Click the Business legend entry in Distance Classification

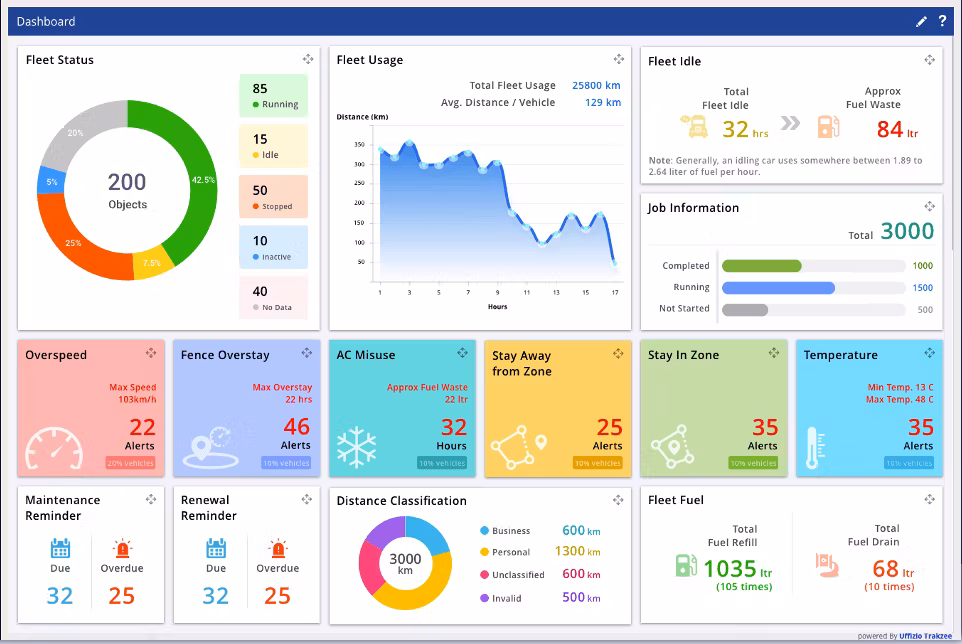510,531
